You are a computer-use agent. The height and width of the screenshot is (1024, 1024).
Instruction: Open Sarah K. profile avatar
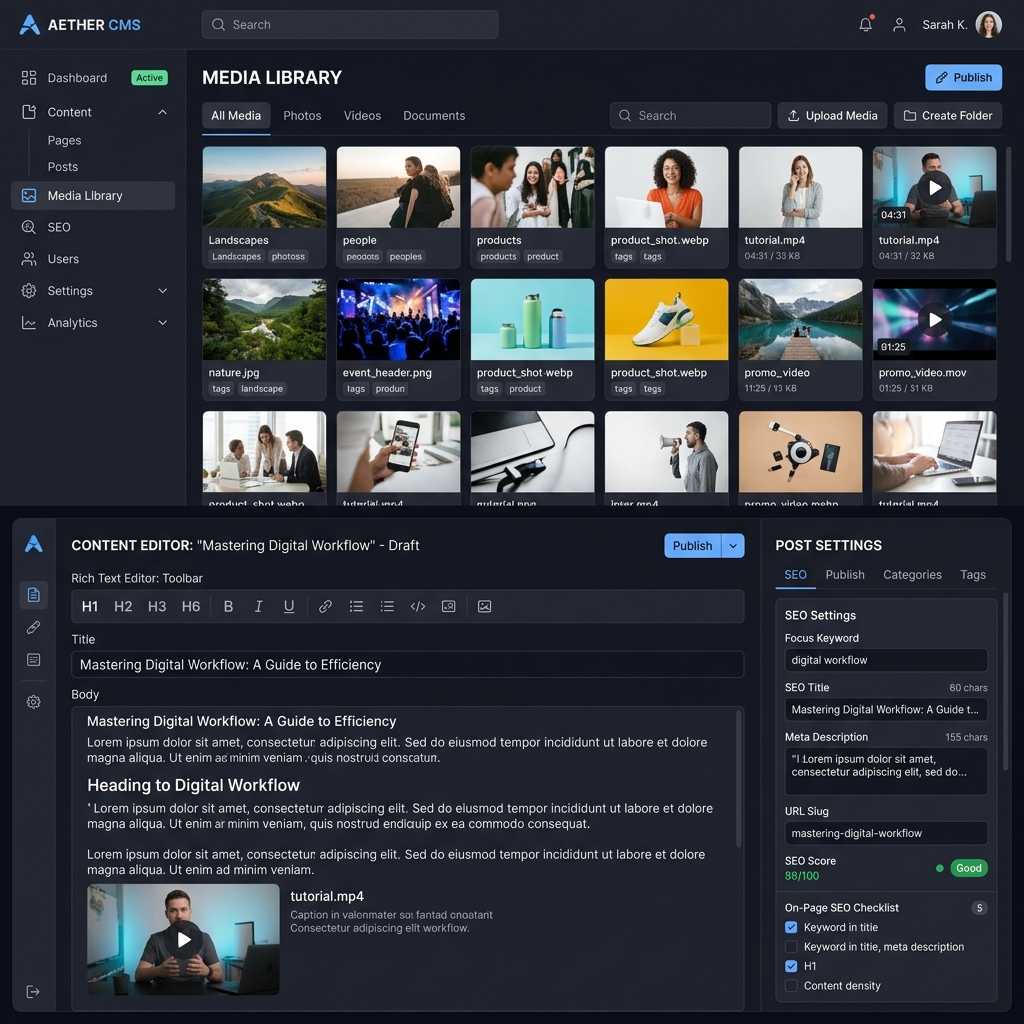pos(988,25)
